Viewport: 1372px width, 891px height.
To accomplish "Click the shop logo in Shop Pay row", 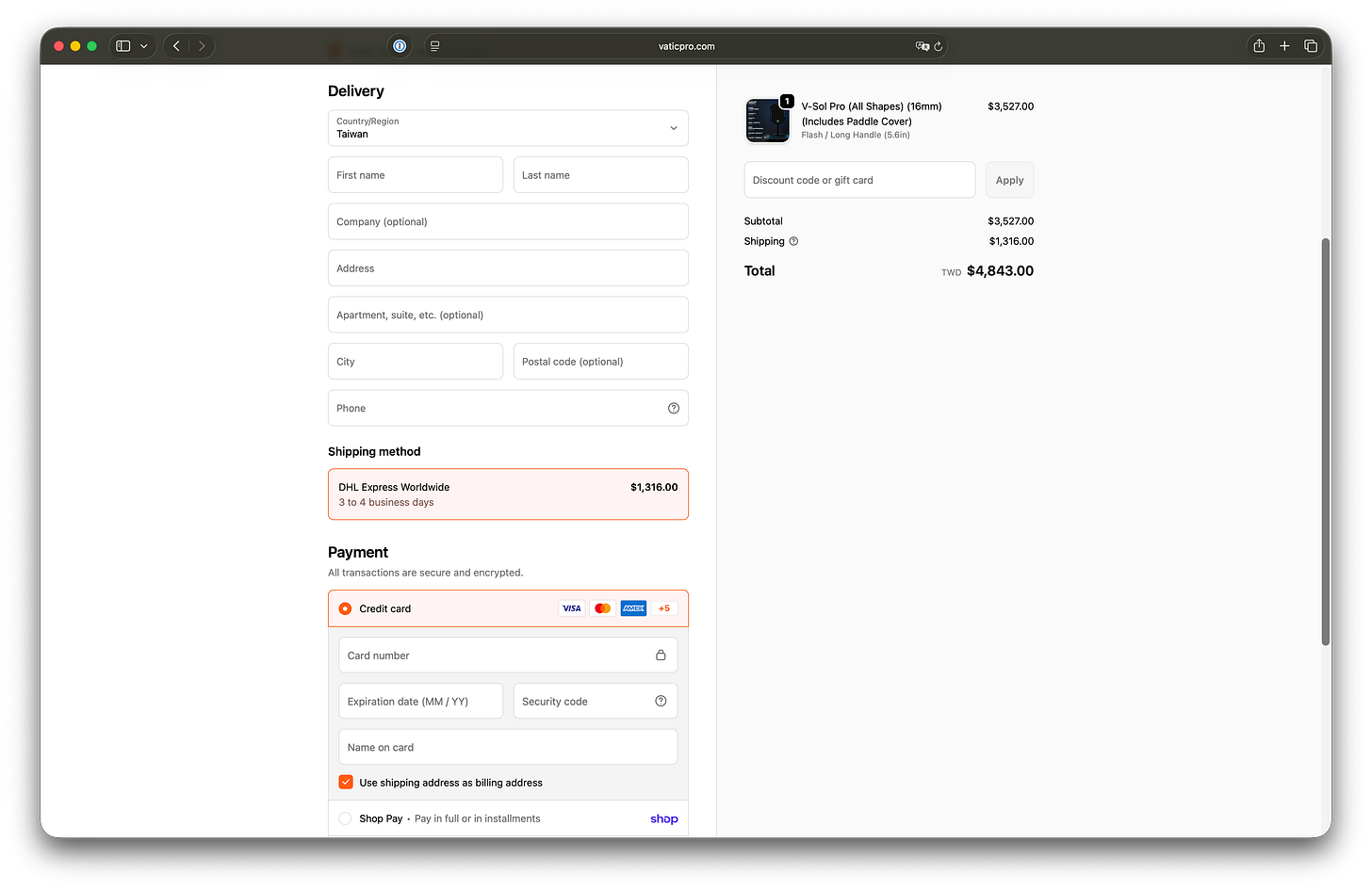I will click(x=664, y=818).
